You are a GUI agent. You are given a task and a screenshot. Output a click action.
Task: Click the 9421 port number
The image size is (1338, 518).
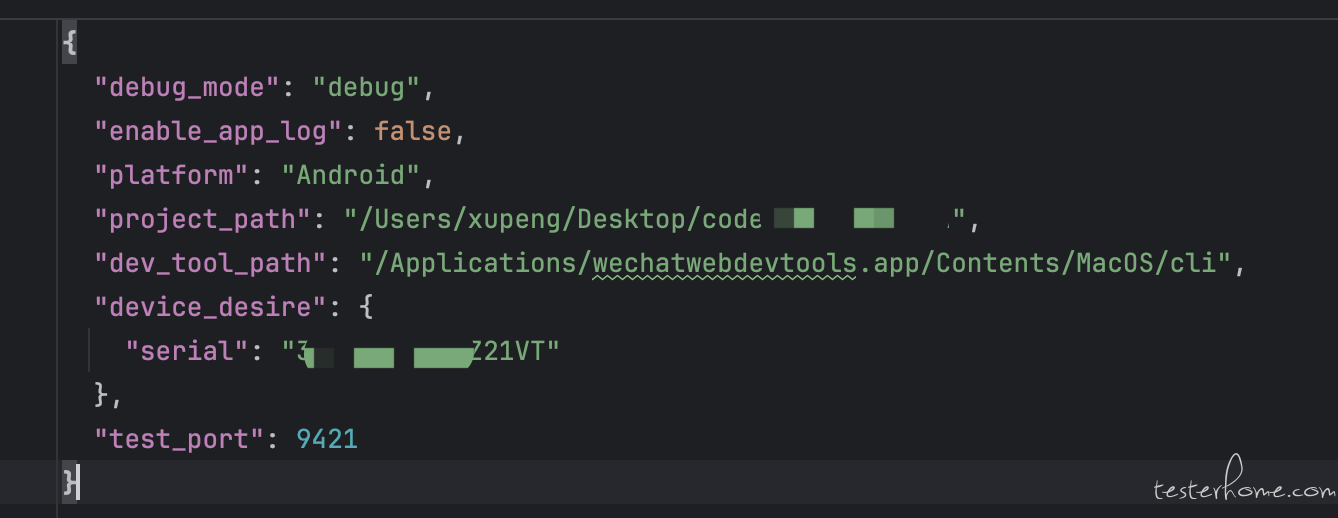327,438
